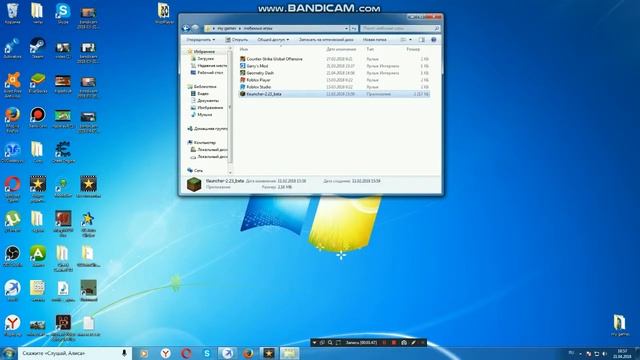Select the tlauncher-2.23_beta file
Viewport: 640px width, 360px height.
tap(334, 94)
